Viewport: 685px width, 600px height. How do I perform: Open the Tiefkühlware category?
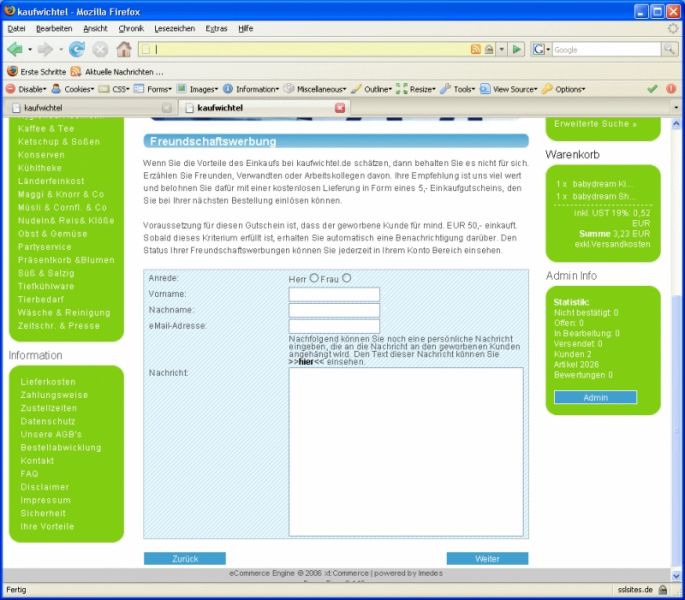pos(46,286)
